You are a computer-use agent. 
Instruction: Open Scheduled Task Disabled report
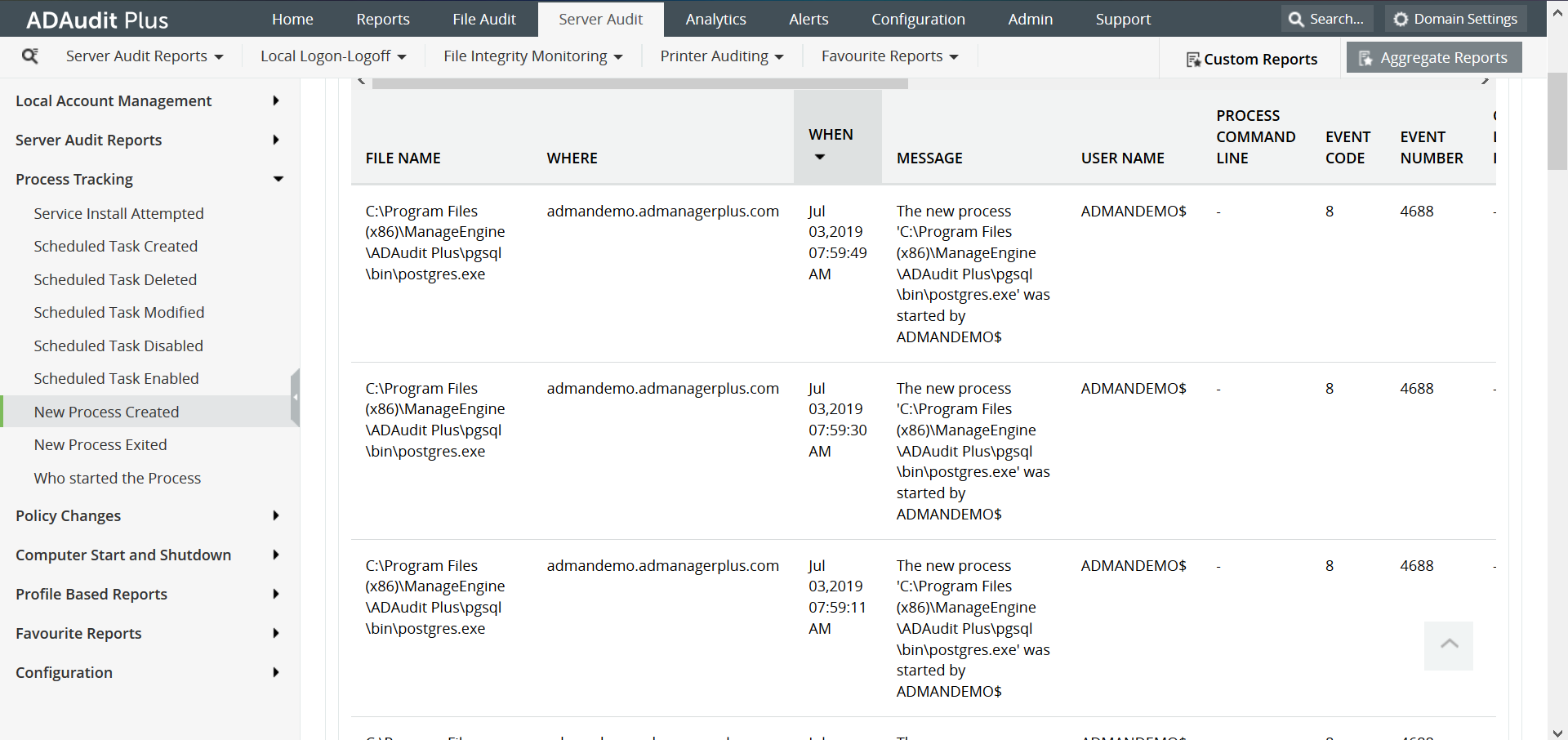118,345
